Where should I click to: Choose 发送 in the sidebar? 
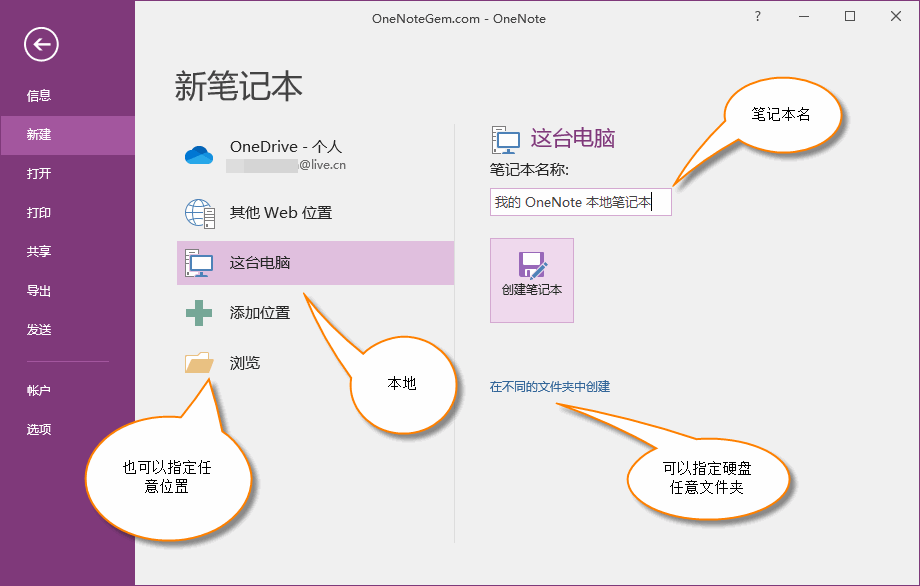click(x=39, y=330)
